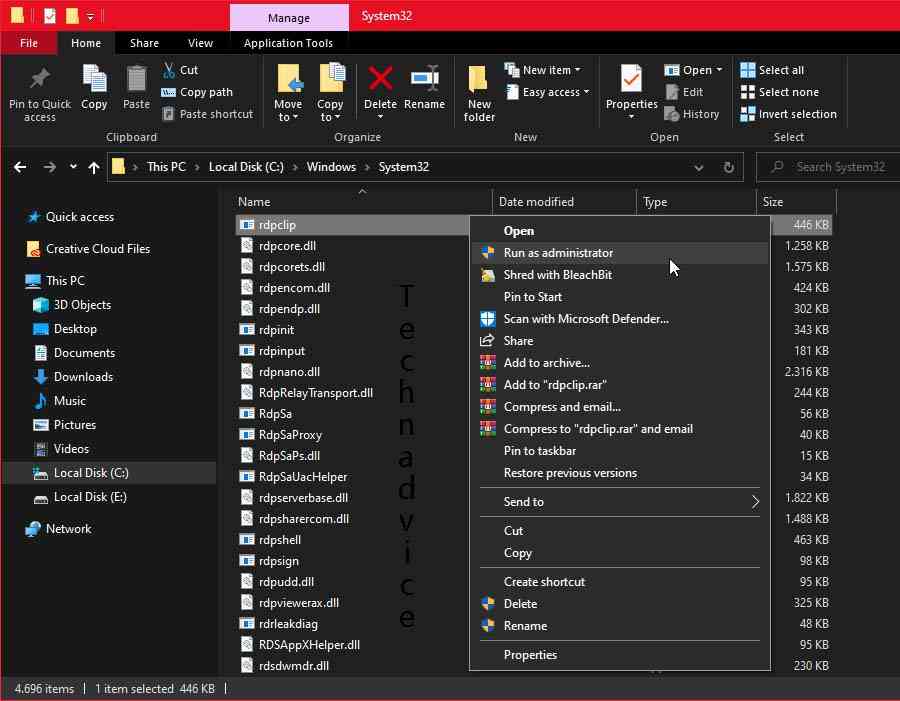
Task: Click the Pin to Quick access icon
Action: [40, 79]
